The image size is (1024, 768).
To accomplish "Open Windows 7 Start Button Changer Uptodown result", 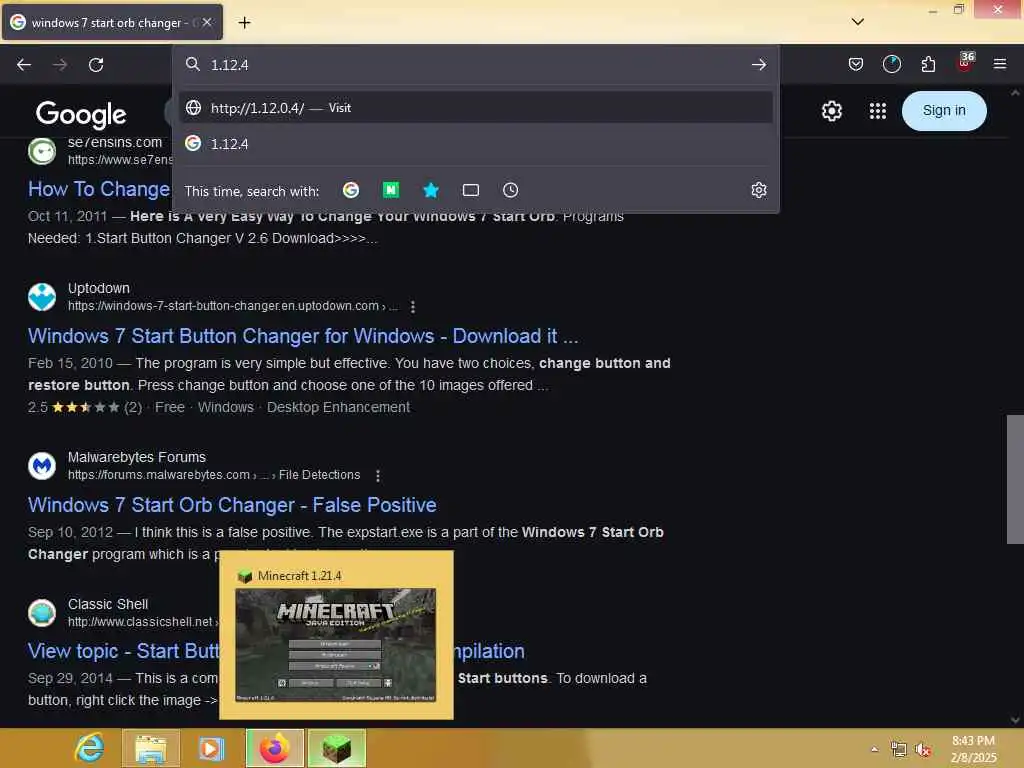I will point(303,336).
